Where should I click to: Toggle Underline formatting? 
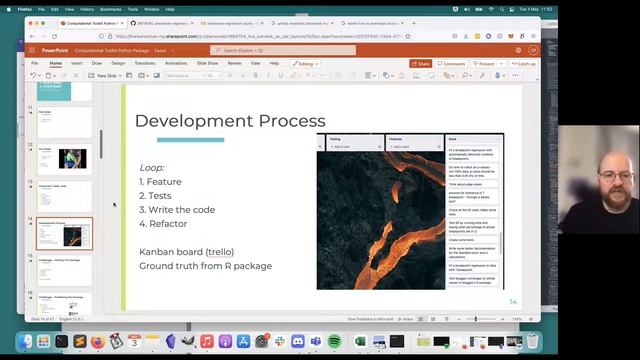(x=281, y=76)
